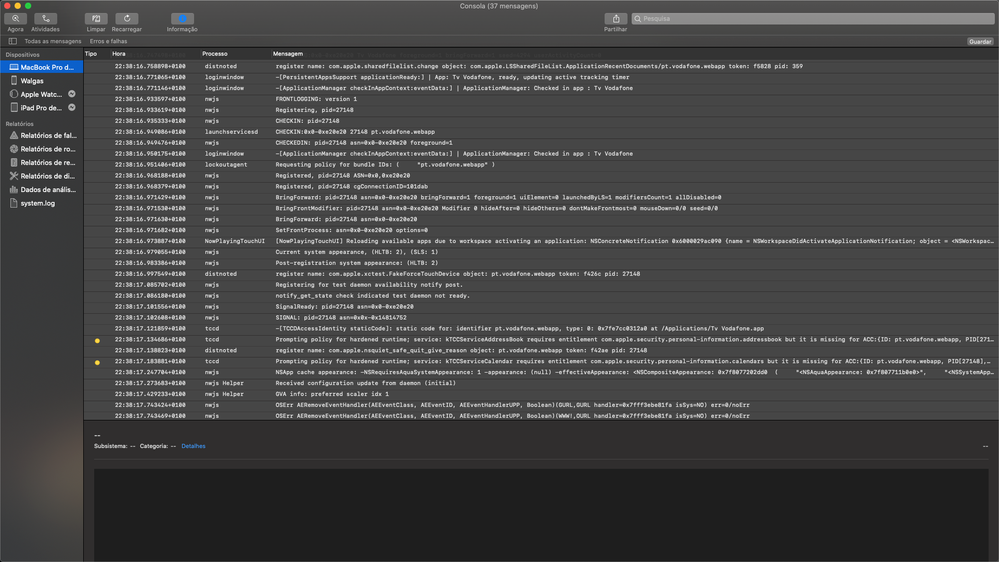The image size is (999, 562).
Task: Select the Erros e falhas filter
Action: click(x=108, y=41)
